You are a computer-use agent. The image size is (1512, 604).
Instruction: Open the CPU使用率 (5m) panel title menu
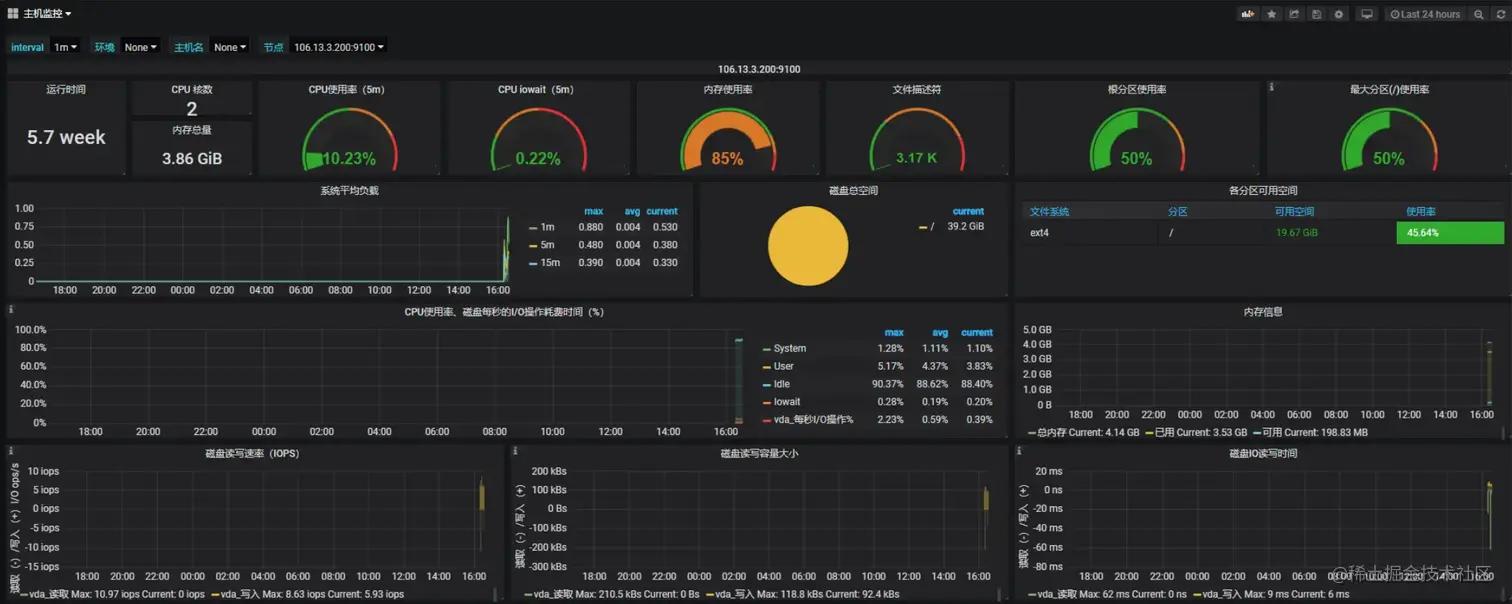pos(346,89)
